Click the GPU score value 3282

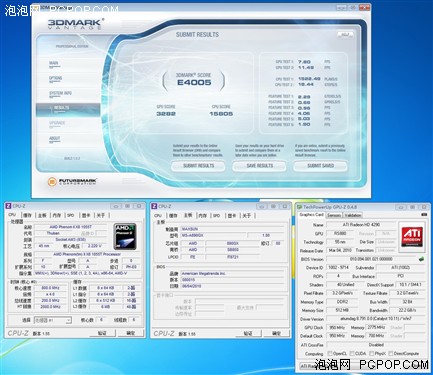click(x=166, y=114)
